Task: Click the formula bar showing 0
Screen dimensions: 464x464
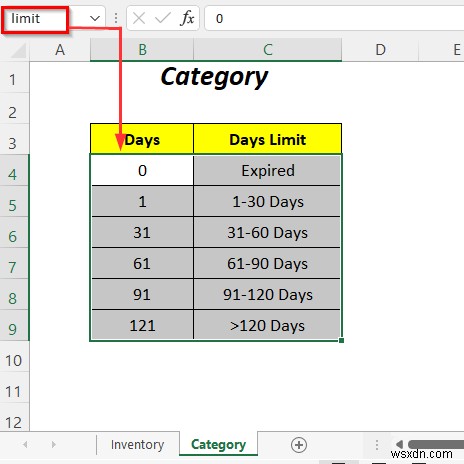Action: point(334,19)
